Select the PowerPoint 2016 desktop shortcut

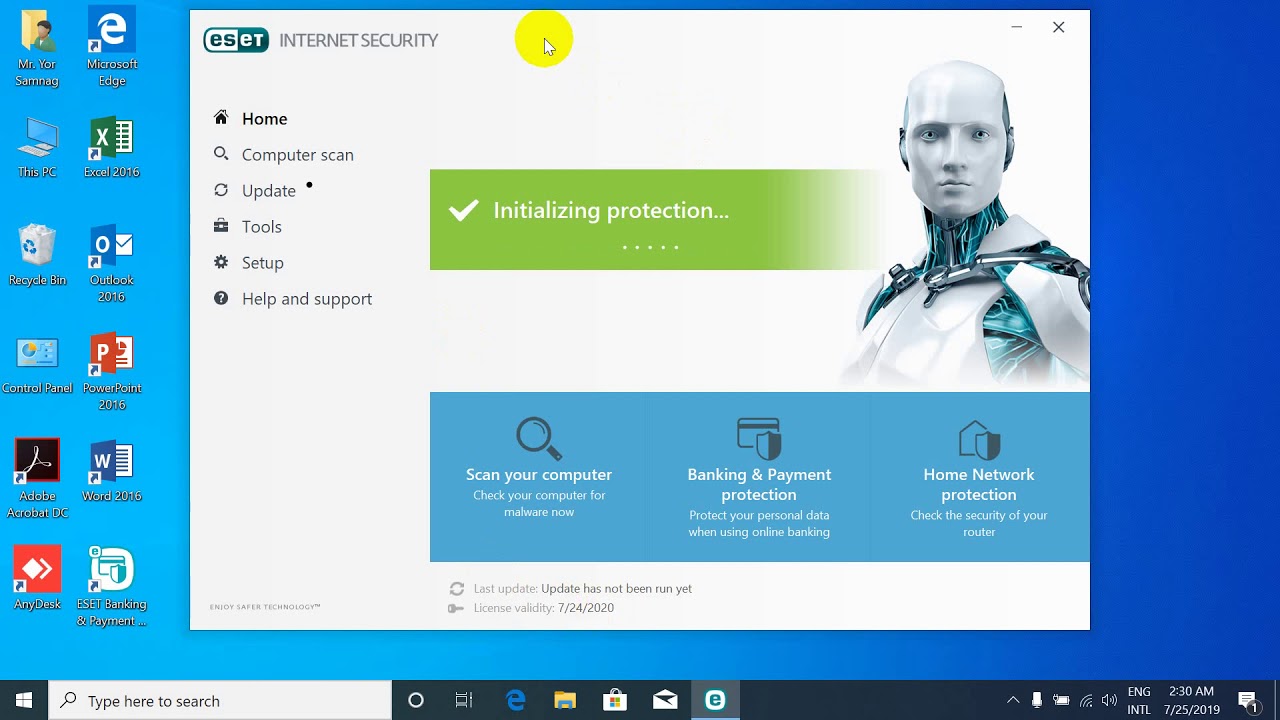[112, 372]
